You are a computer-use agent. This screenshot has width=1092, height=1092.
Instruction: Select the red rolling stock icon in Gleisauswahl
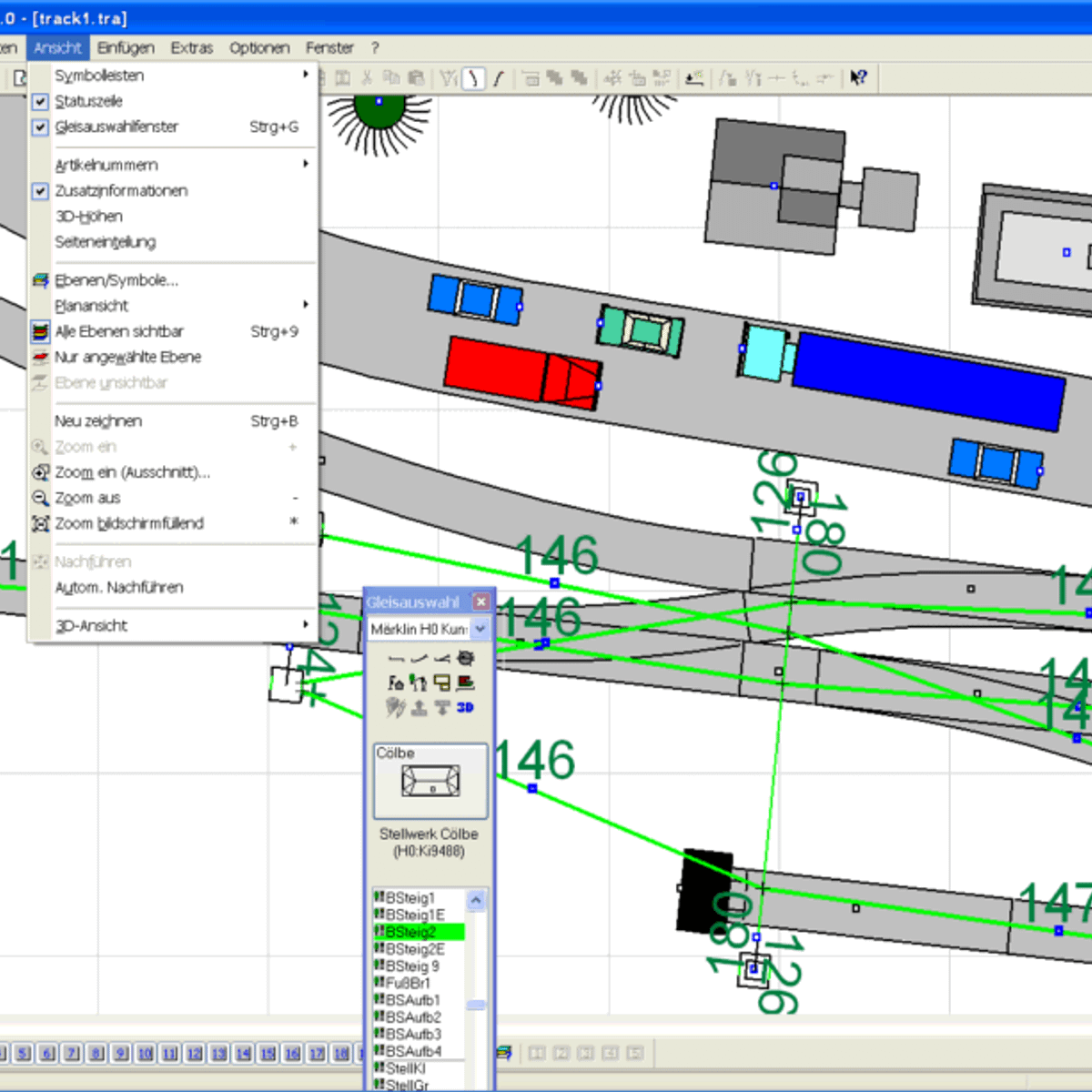click(x=465, y=682)
